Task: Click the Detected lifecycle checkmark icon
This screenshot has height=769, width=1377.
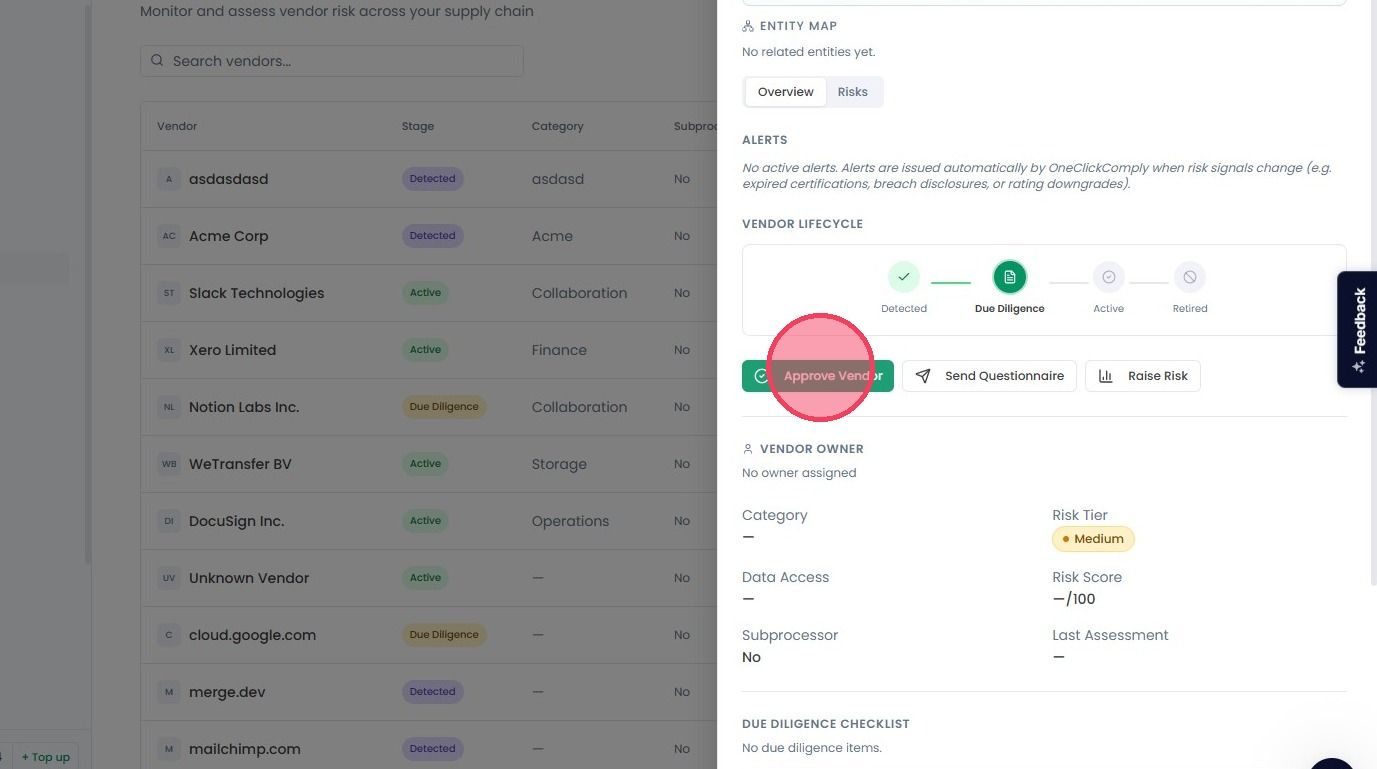Action: coord(903,277)
